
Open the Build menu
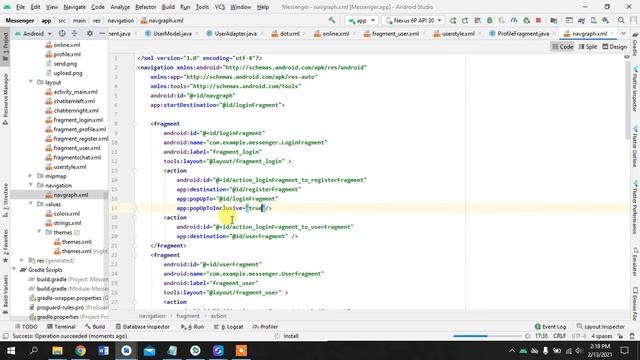point(168,7)
